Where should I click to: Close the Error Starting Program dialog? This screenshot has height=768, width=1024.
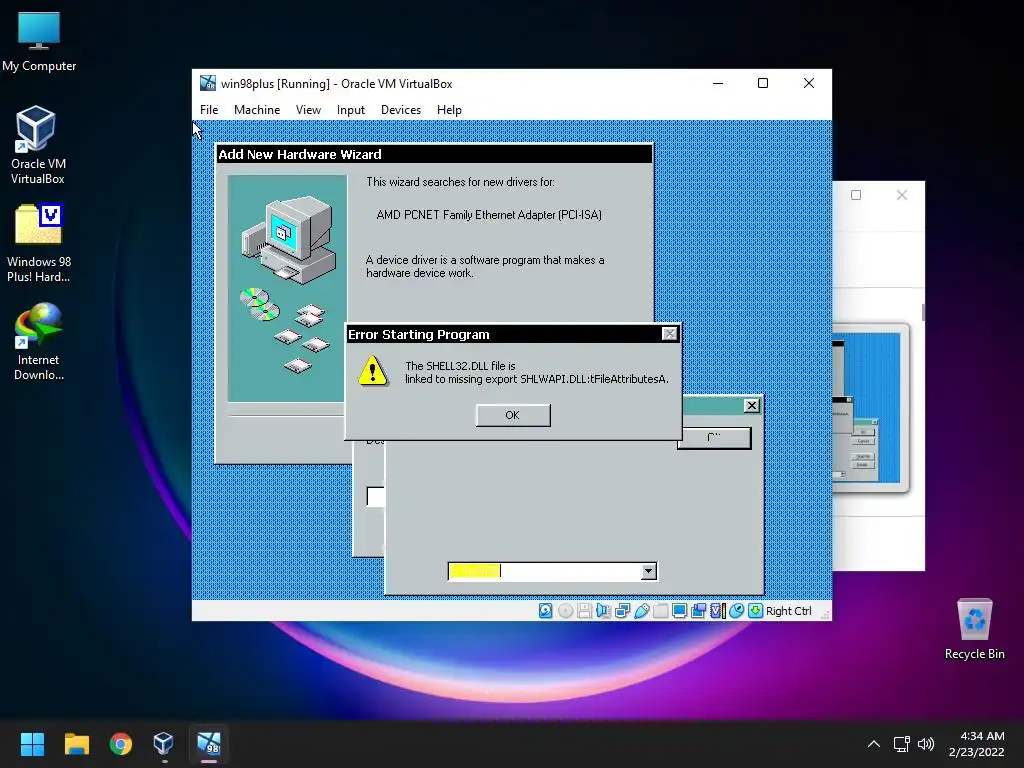(669, 334)
